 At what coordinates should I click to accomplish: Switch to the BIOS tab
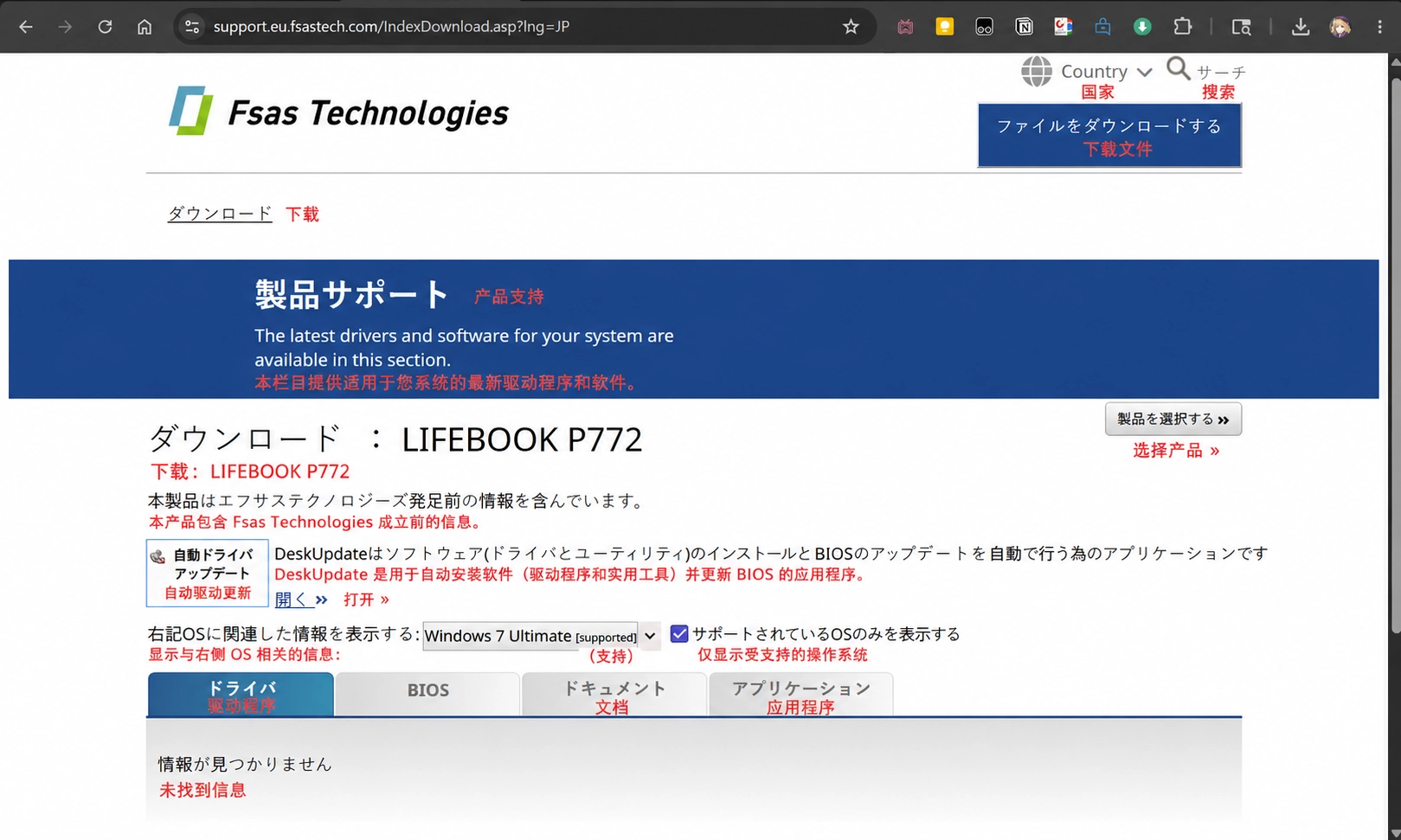click(x=427, y=695)
